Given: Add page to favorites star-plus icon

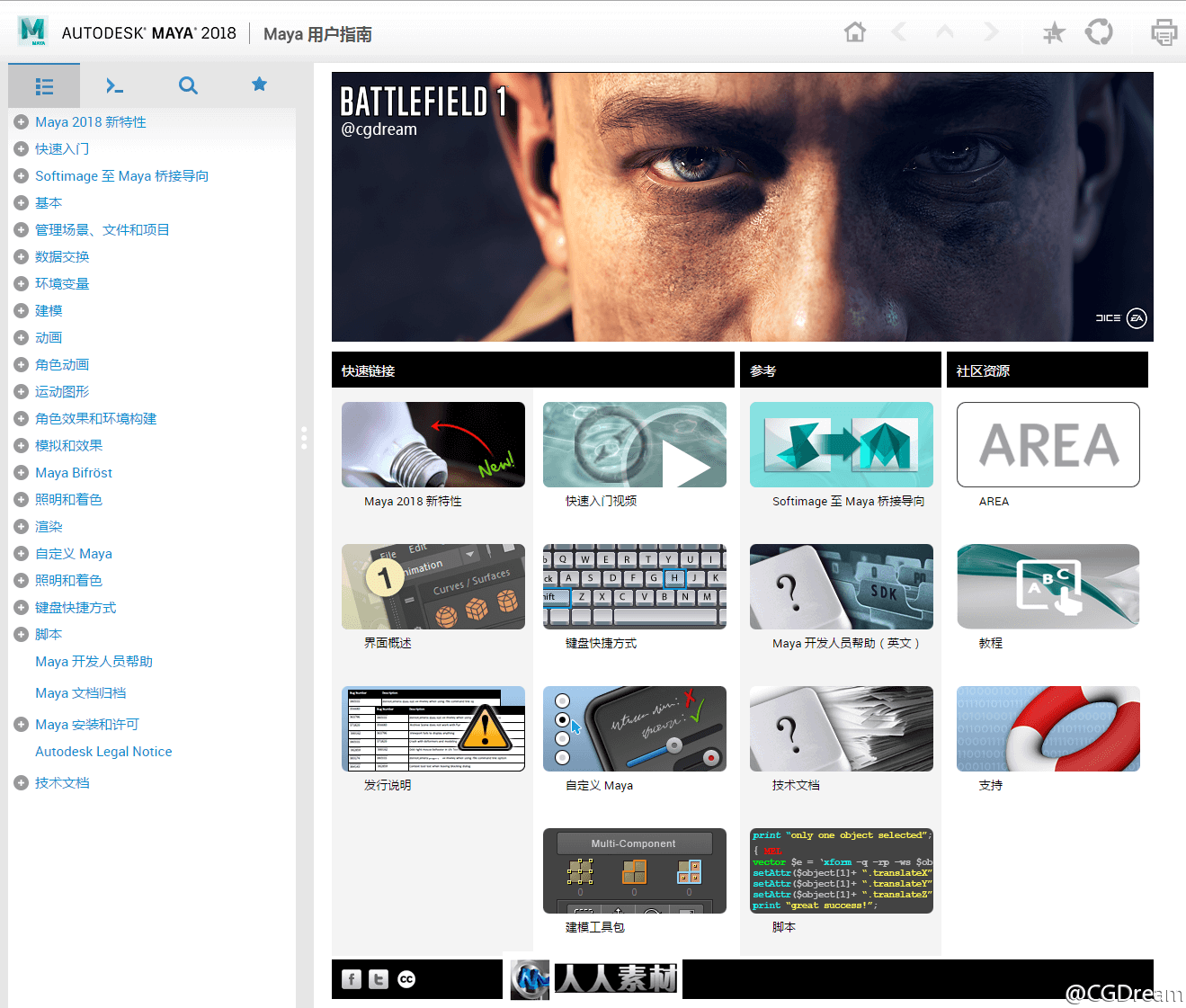Looking at the screenshot, I should tap(1054, 33).
